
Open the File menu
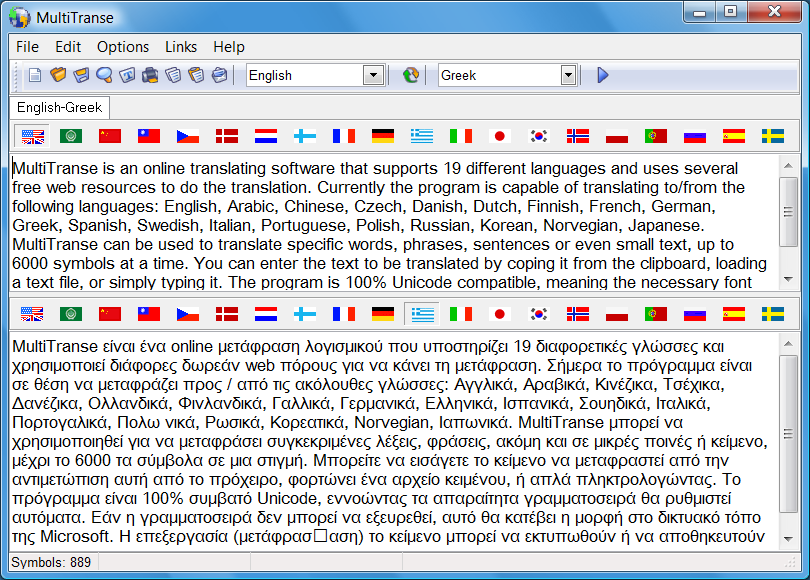pyautogui.click(x=27, y=47)
